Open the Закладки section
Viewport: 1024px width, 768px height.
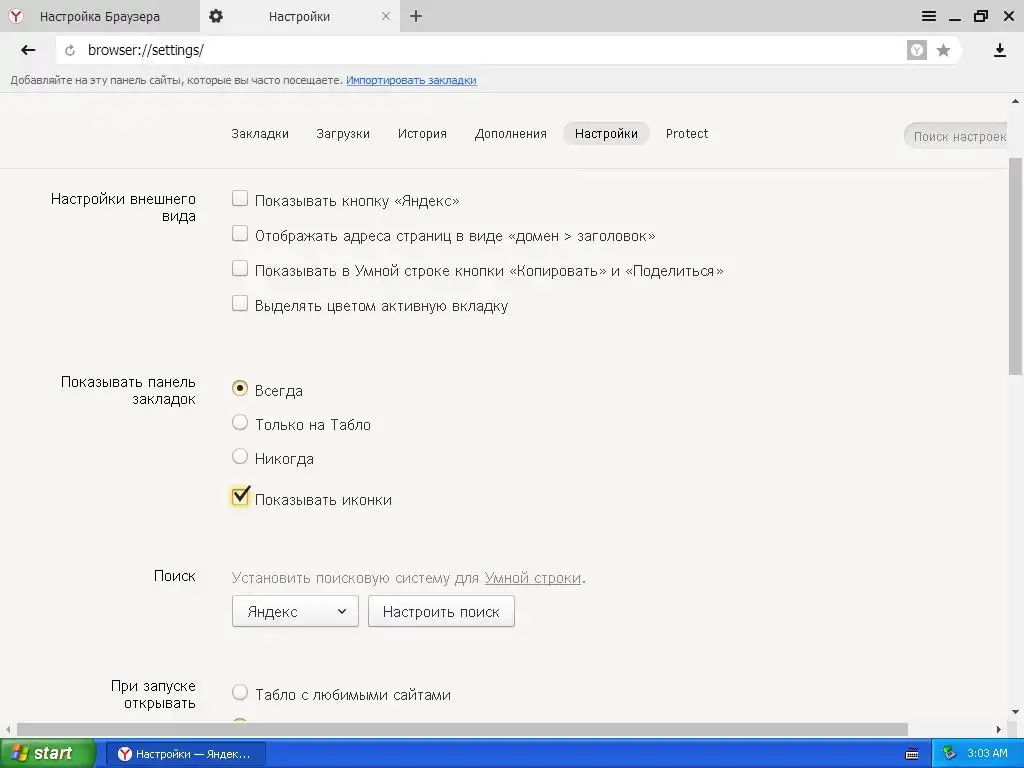tap(260, 134)
